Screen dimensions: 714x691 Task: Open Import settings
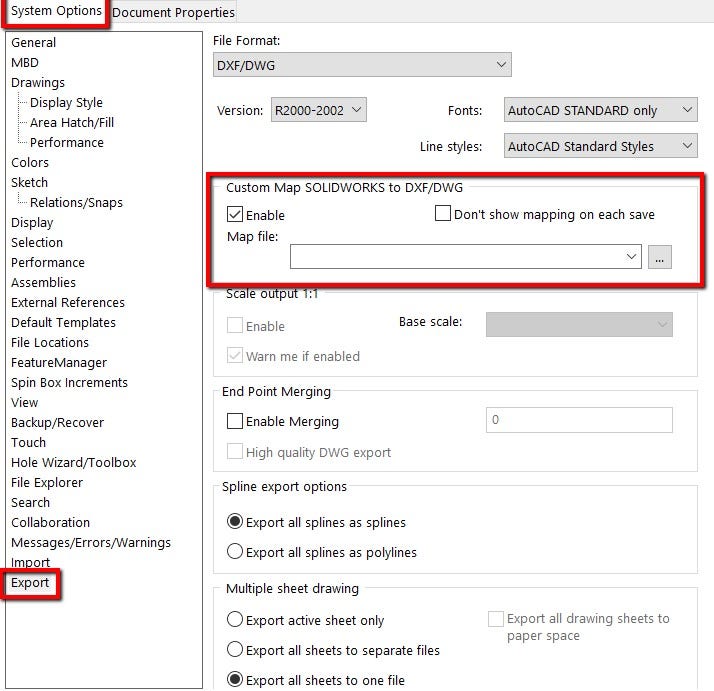(31, 563)
